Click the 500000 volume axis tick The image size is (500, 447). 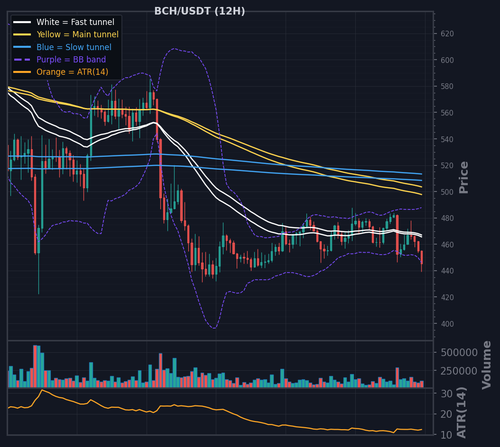[x=459, y=352]
